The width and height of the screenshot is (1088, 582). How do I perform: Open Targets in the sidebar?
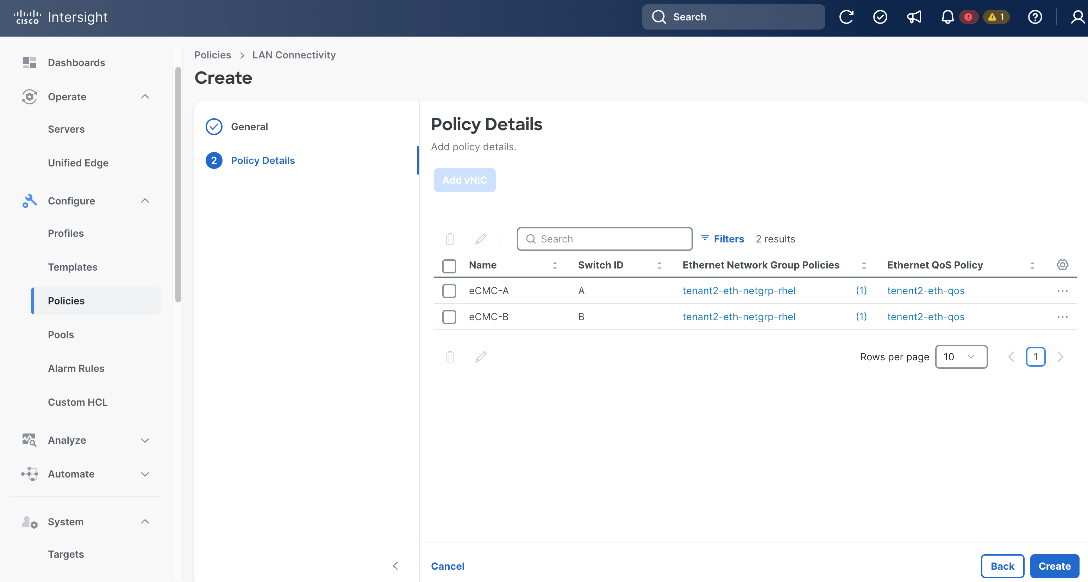[66, 554]
